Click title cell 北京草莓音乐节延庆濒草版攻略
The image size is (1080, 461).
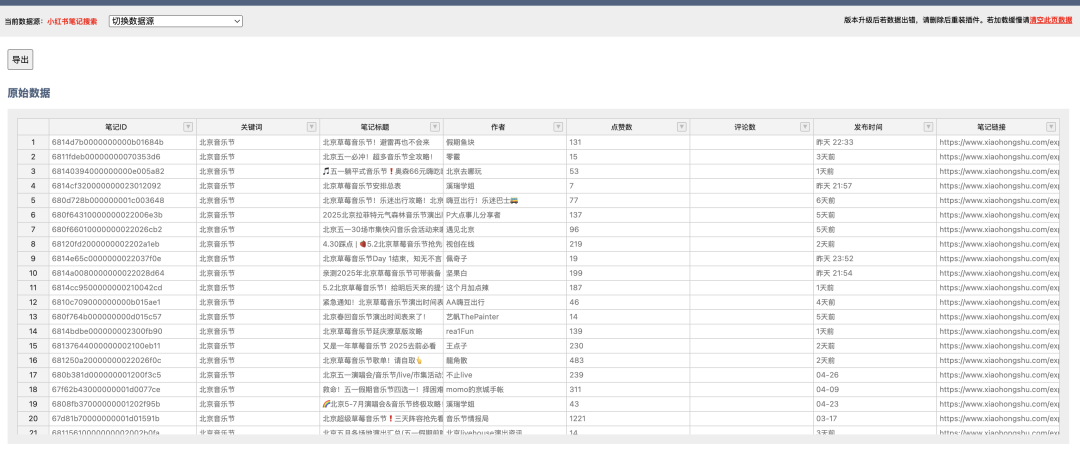[382, 331]
